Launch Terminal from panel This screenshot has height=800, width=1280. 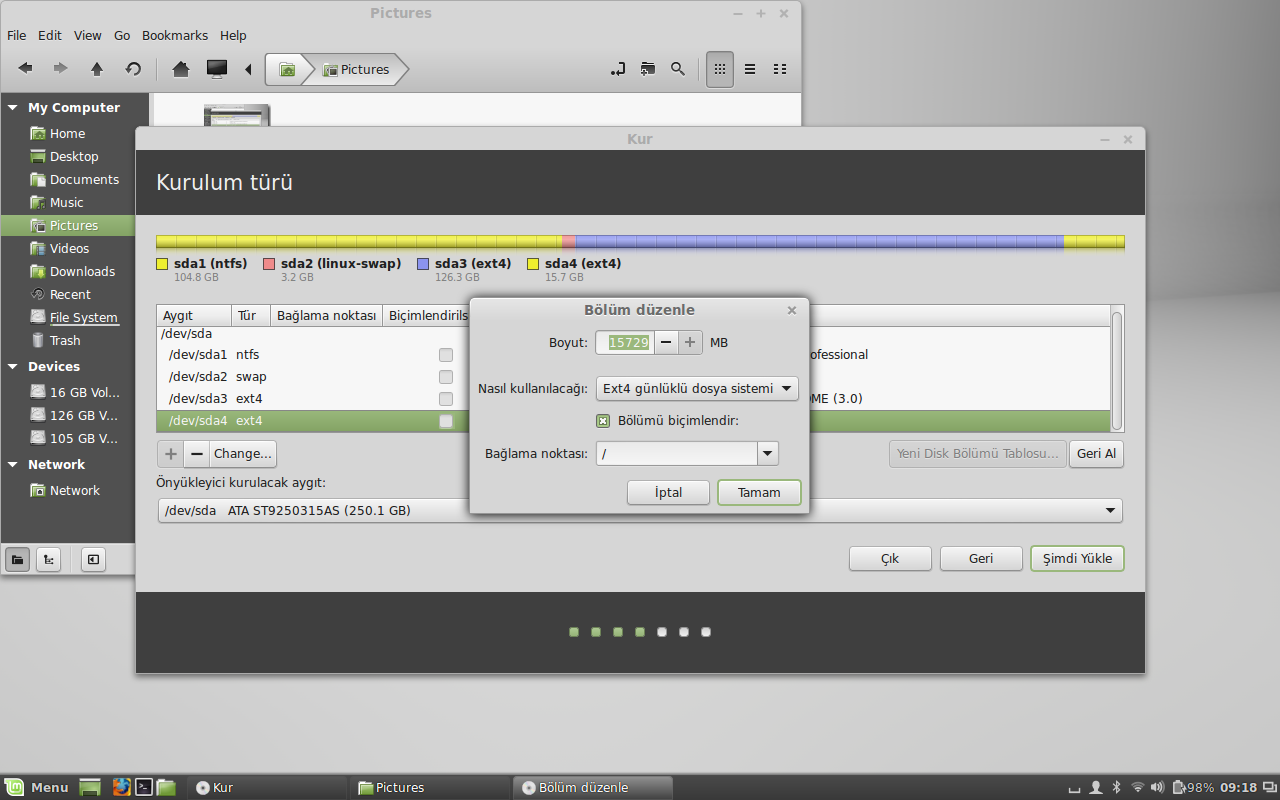tap(144, 787)
